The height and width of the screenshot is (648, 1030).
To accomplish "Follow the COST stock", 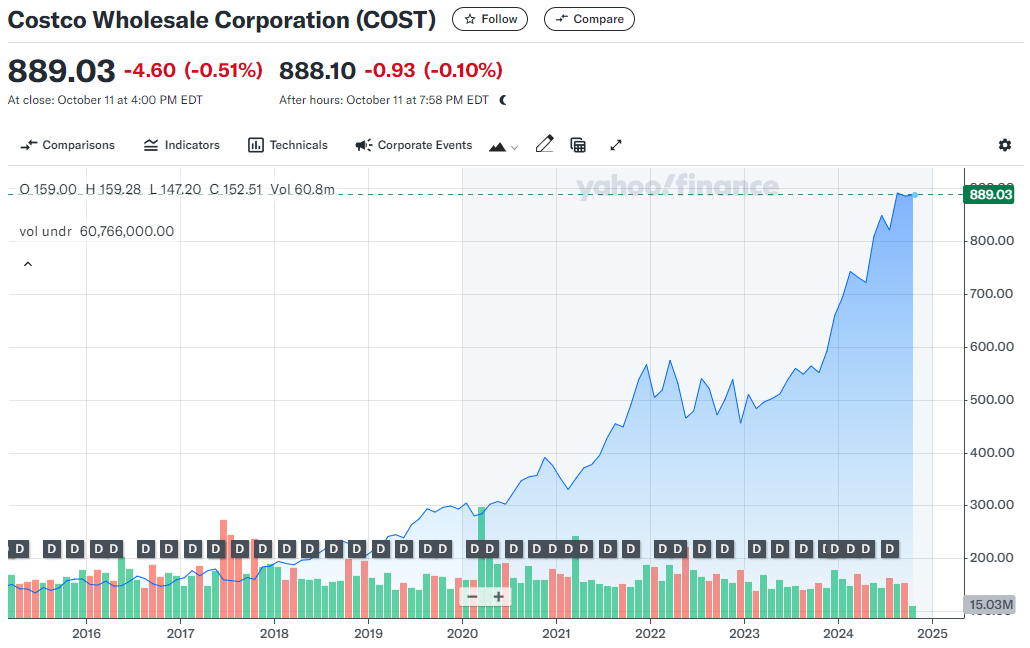I will (x=490, y=19).
